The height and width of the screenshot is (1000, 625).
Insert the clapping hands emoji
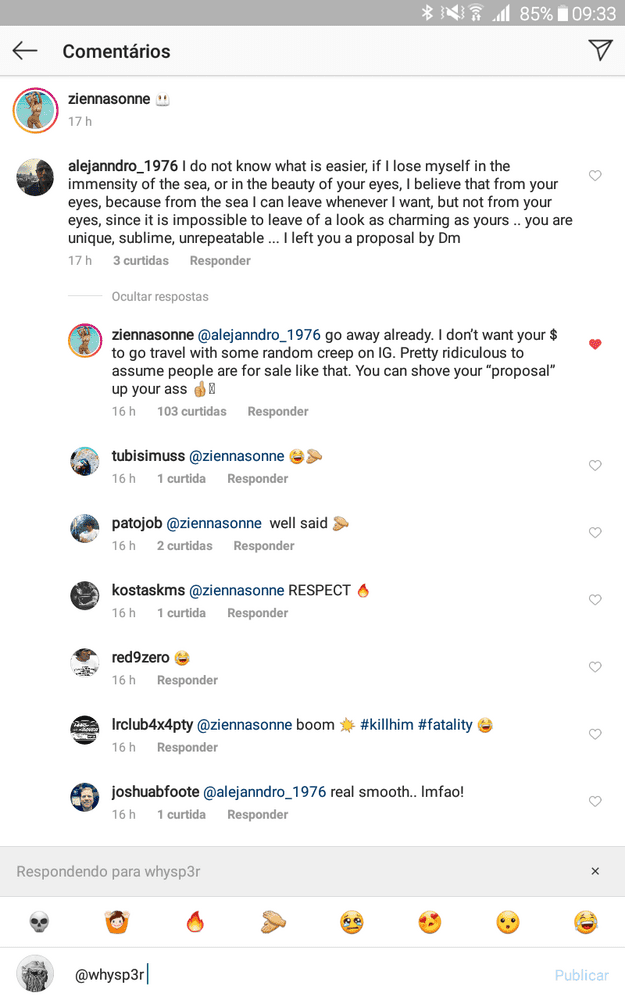pyautogui.click(x=274, y=922)
